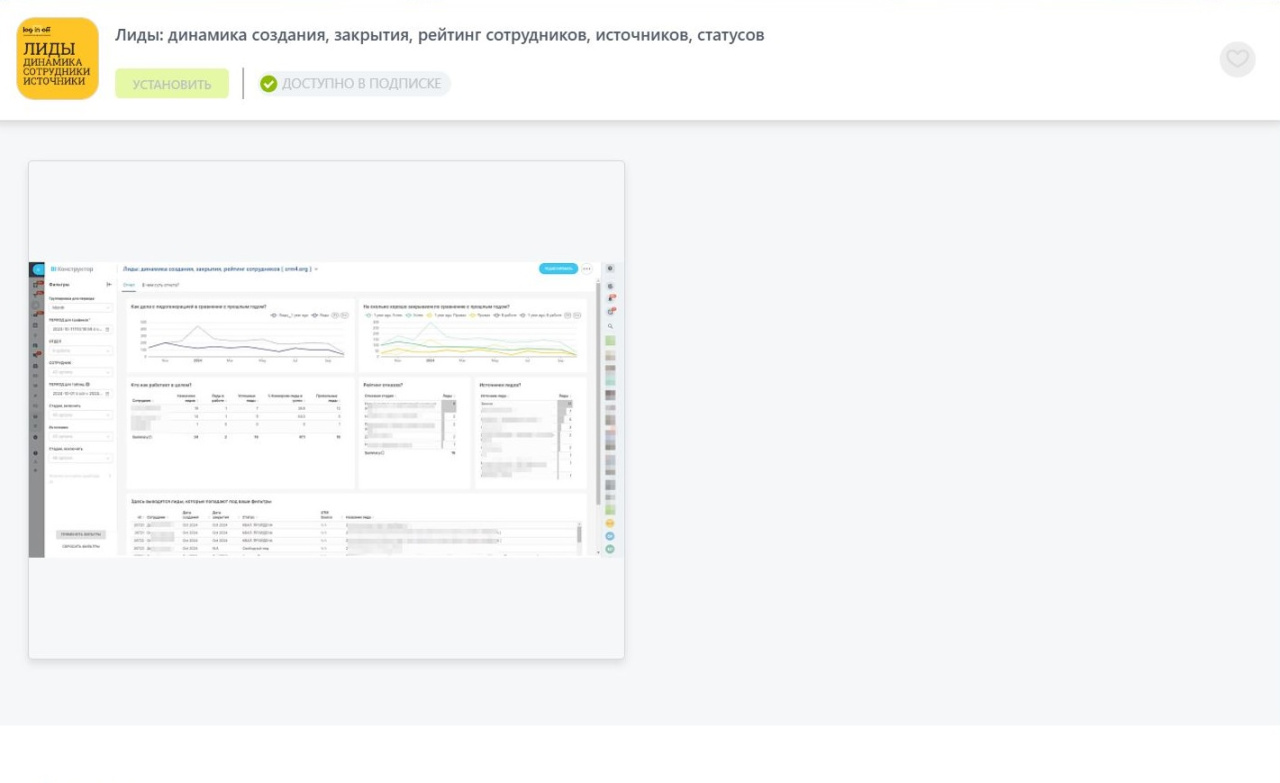The height and width of the screenshot is (783, 1280).
Task: Collapse the Фильтры panel using the arrow icon
Action: pos(109,285)
